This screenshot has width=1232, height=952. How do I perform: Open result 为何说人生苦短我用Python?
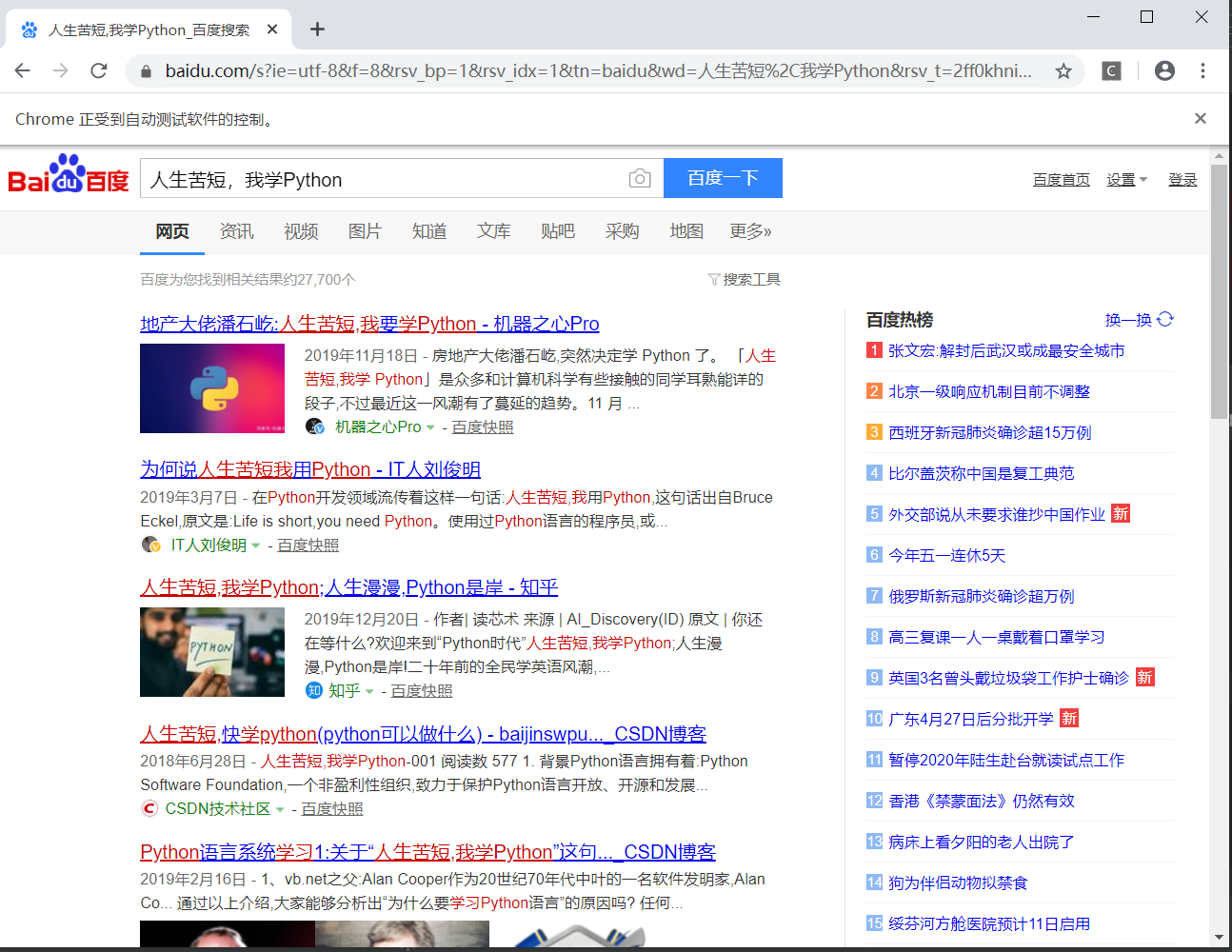tap(310, 469)
